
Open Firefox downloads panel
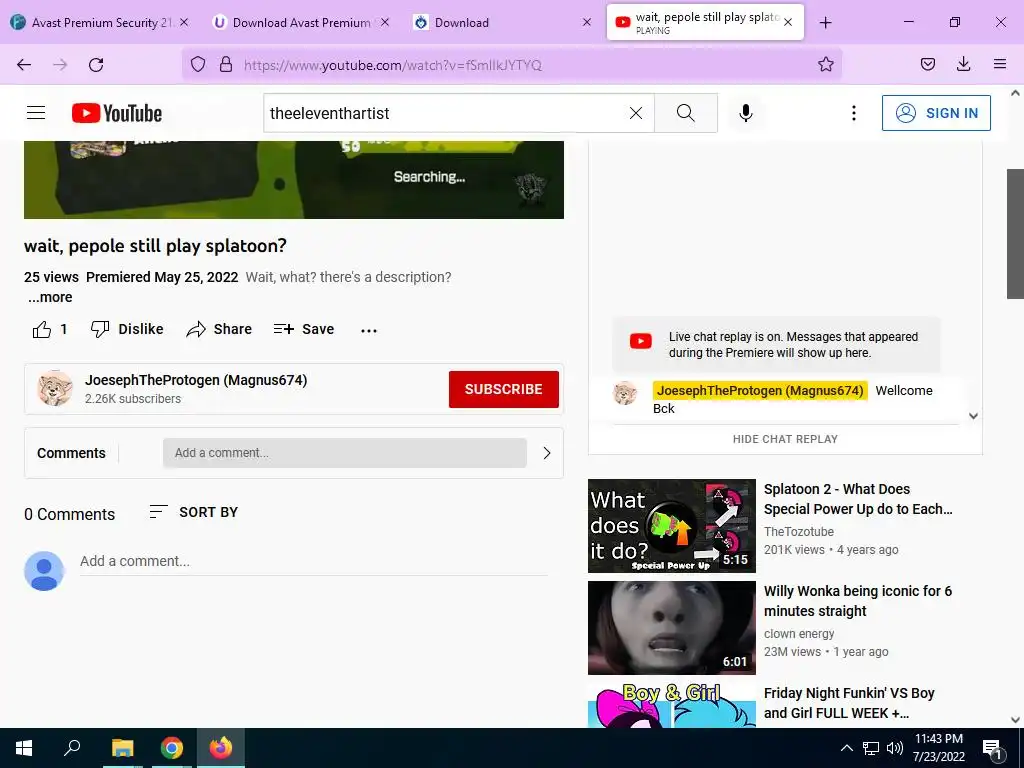[x=963, y=64]
